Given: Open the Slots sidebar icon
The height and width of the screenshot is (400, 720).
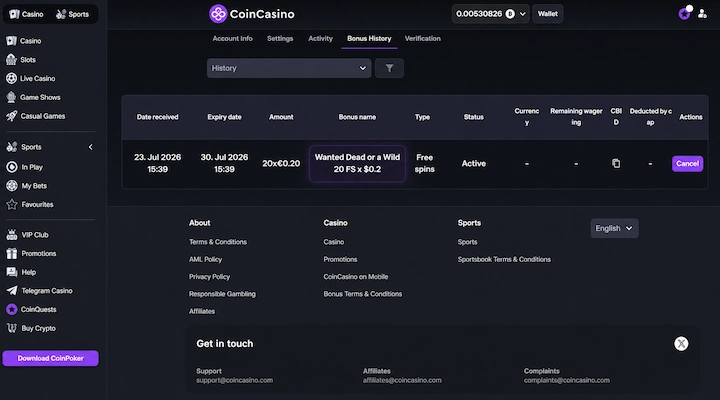Looking at the screenshot, I should pyautogui.click(x=11, y=60).
